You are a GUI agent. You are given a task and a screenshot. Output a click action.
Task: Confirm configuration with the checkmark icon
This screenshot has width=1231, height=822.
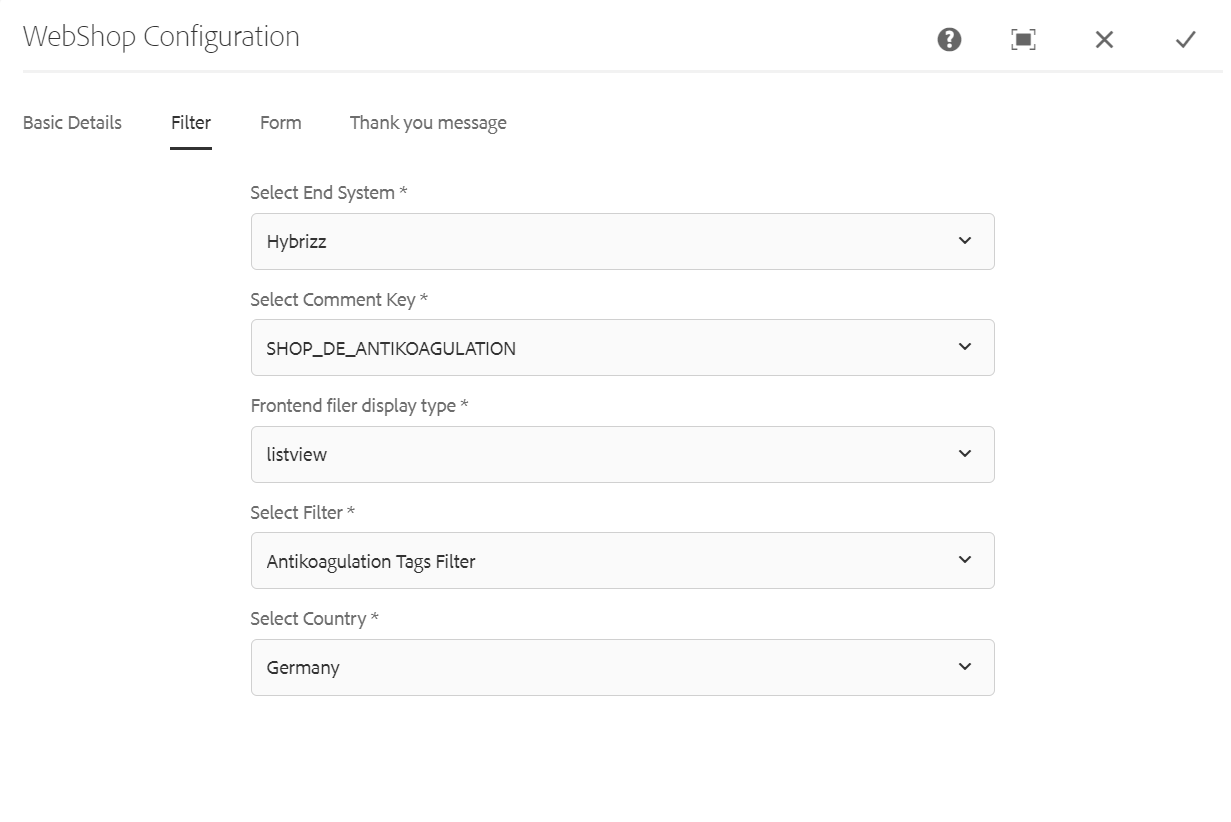click(x=1185, y=39)
